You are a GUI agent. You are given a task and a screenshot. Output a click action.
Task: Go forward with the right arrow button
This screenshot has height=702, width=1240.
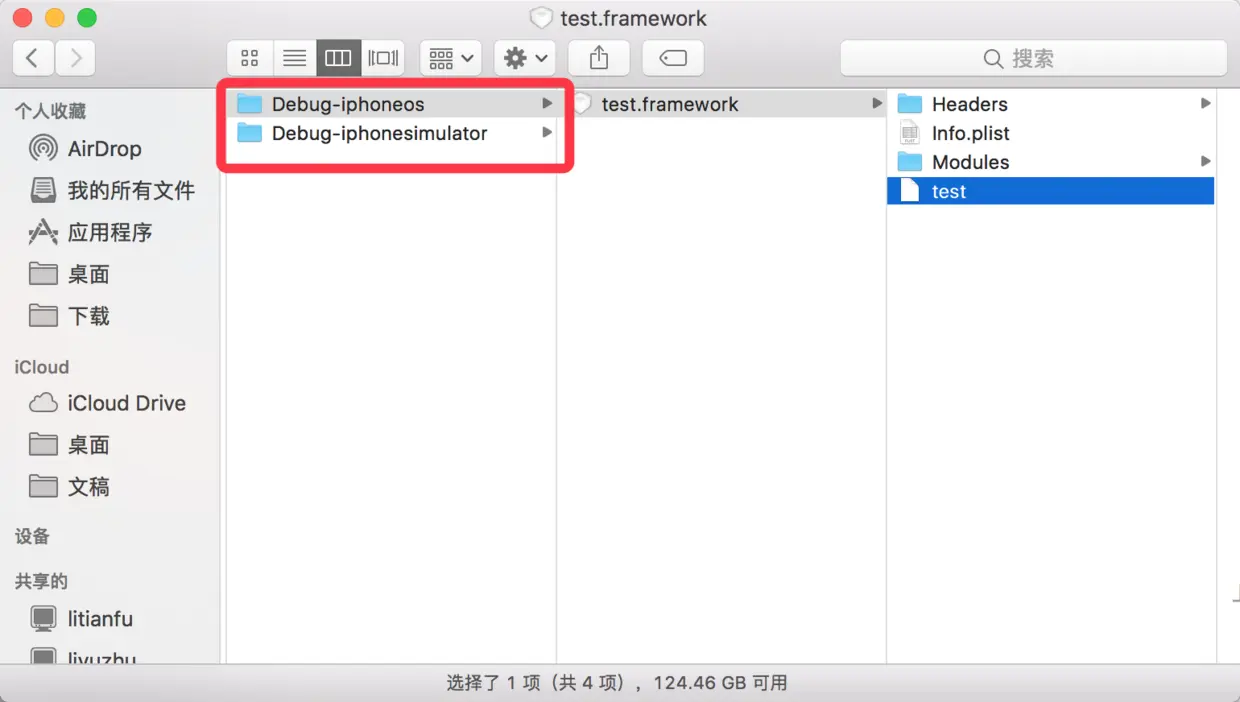coord(76,58)
